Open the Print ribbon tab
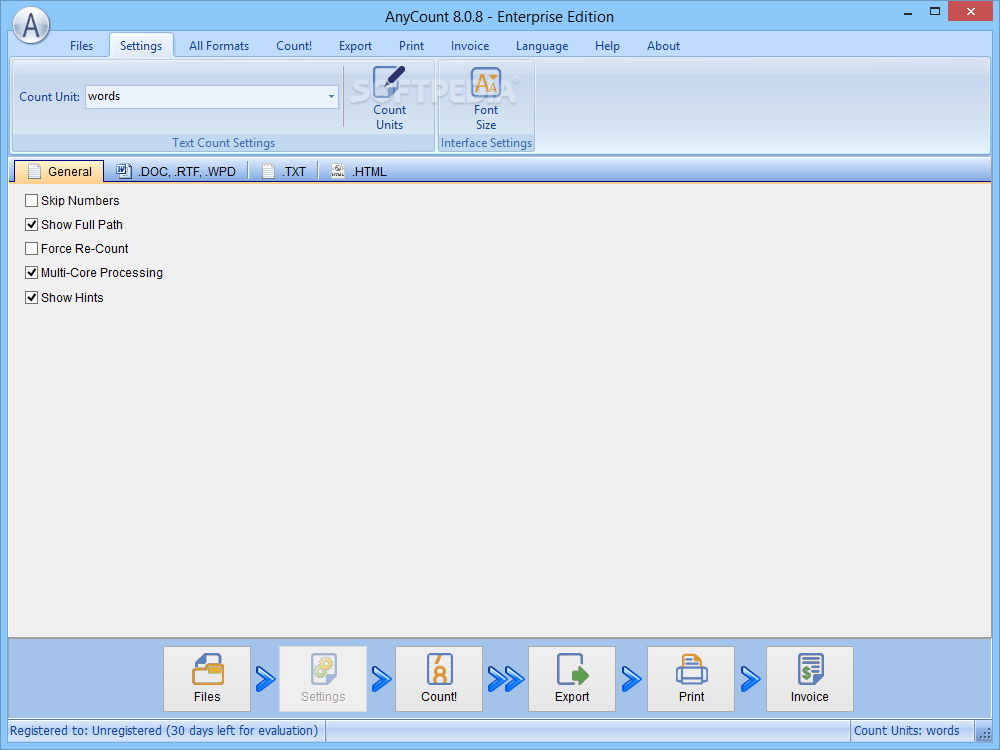This screenshot has height=750, width=1000. click(411, 46)
